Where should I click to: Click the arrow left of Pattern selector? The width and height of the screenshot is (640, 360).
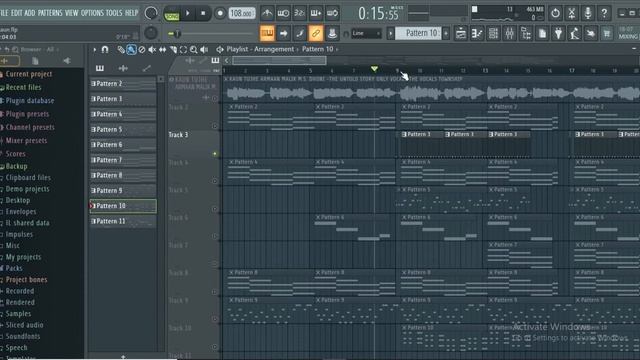click(391, 33)
